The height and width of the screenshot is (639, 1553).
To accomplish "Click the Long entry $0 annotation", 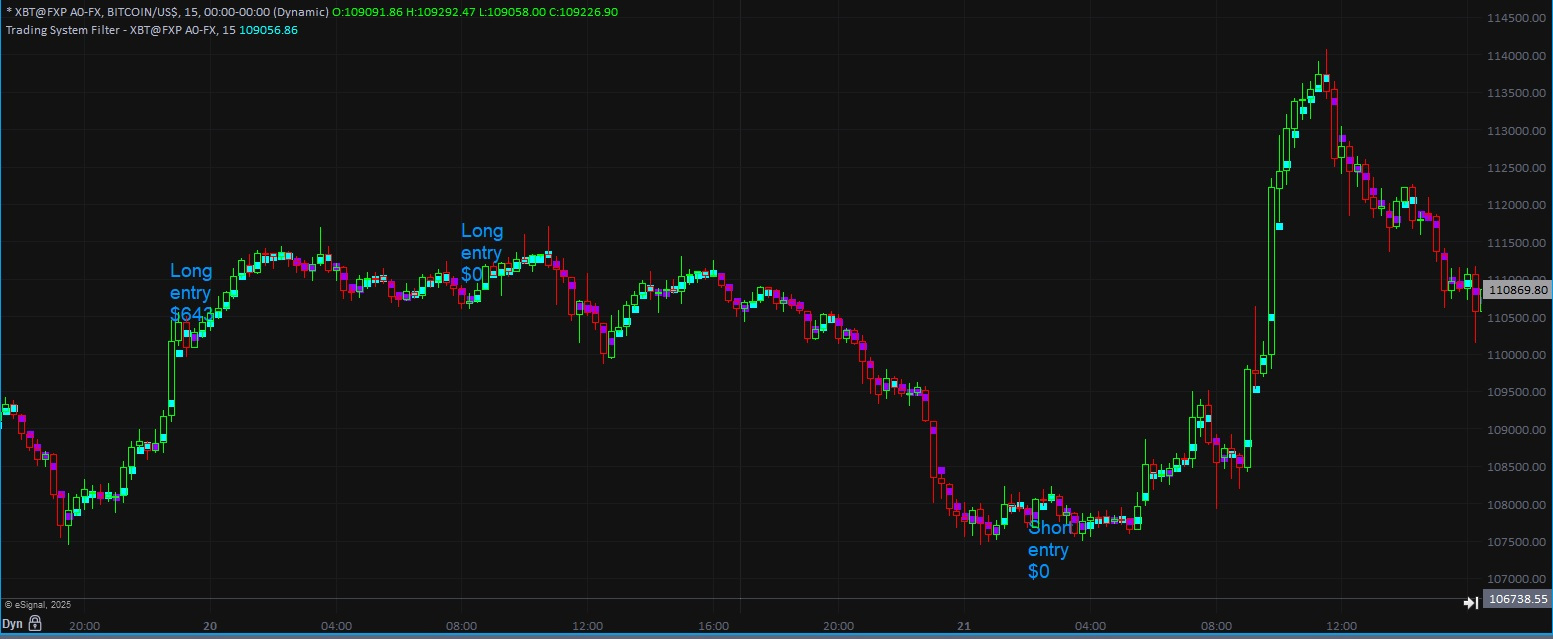I will tap(481, 253).
